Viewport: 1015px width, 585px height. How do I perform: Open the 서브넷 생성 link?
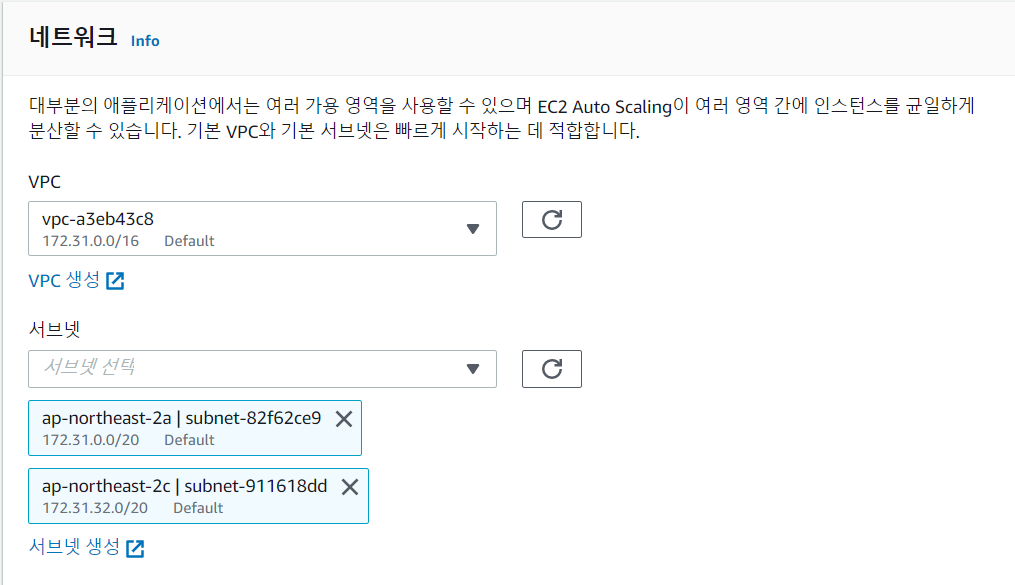coord(74,548)
